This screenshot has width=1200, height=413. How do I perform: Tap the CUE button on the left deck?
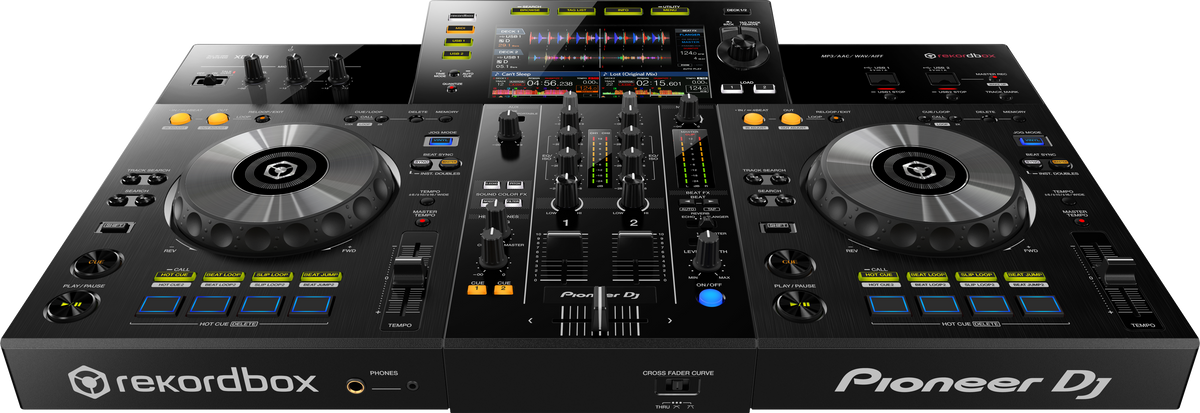click(96, 262)
